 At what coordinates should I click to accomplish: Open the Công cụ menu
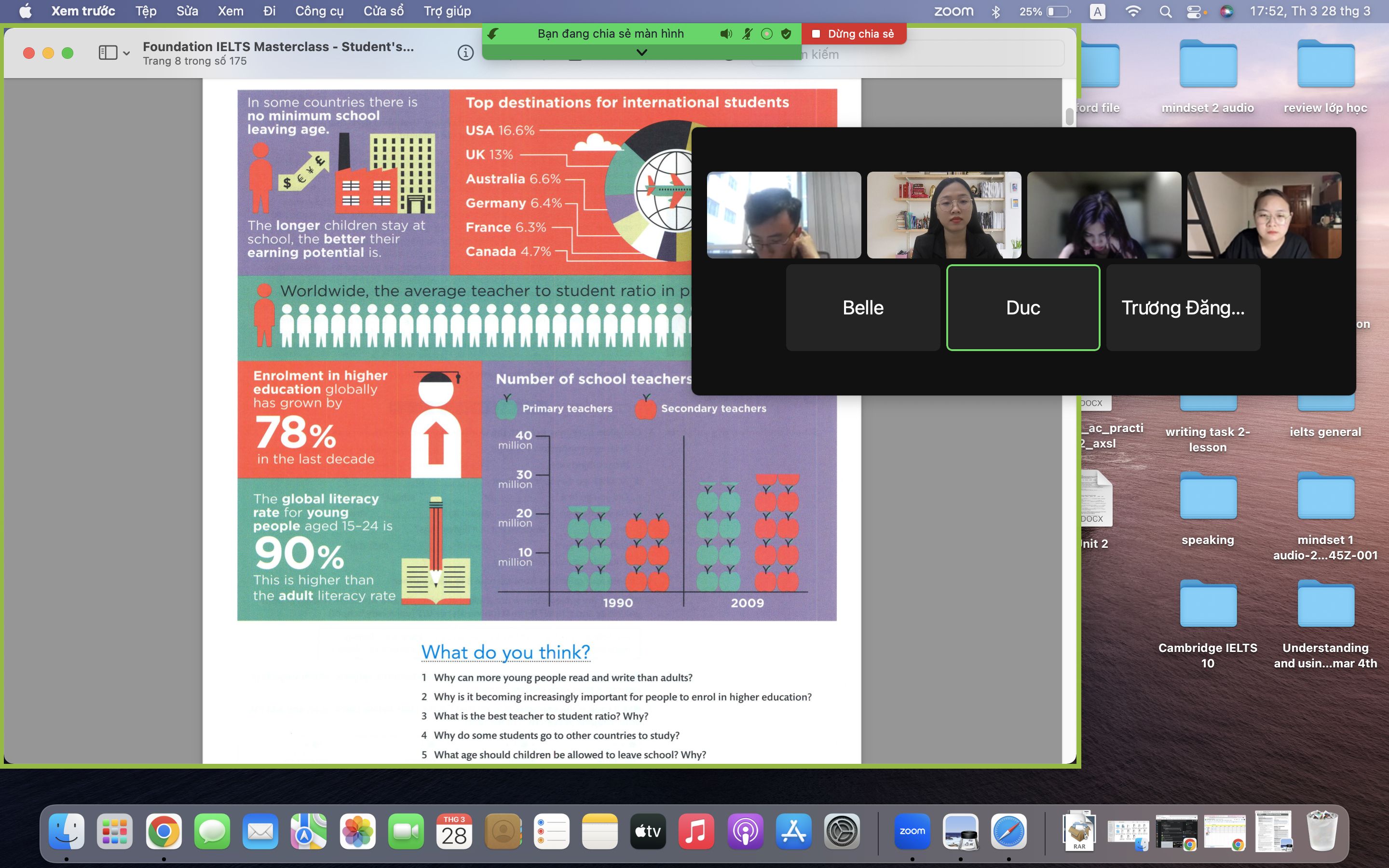click(x=319, y=11)
